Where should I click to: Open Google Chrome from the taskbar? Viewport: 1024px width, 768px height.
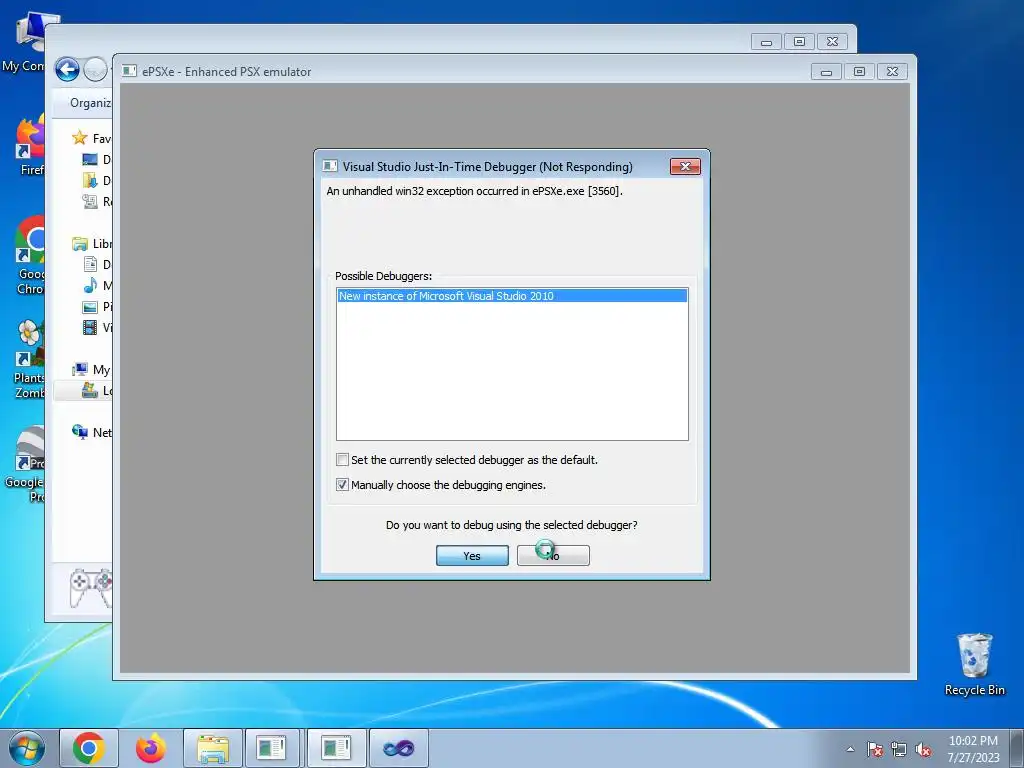89,748
